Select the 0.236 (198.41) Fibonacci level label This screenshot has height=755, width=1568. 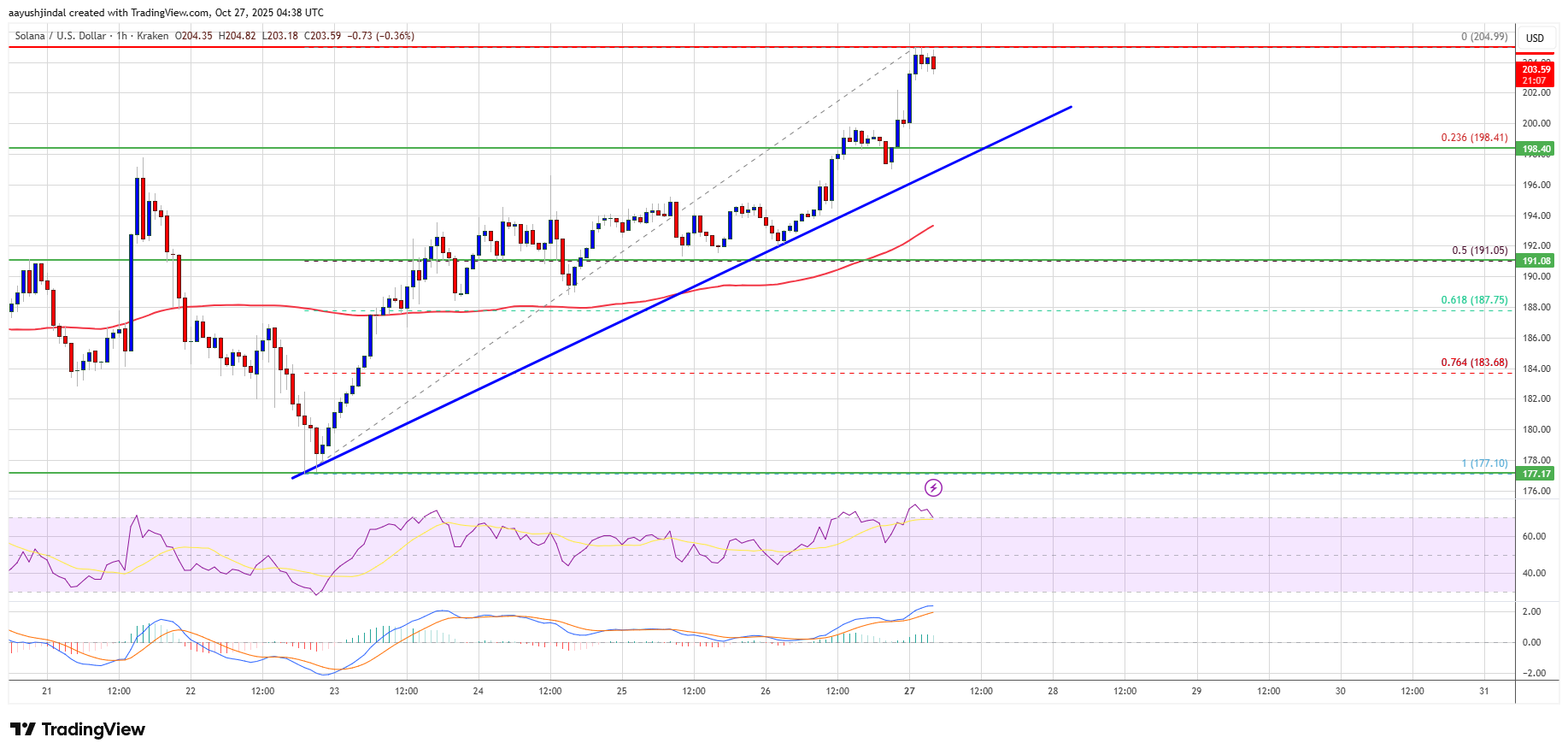click(x=1474, y=138)
